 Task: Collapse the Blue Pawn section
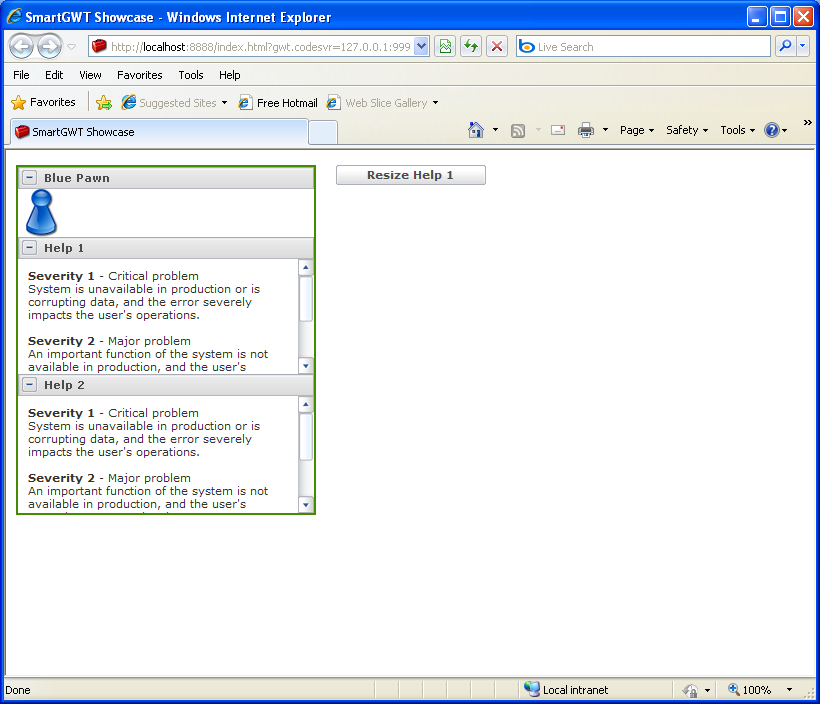[x=29, y=177]
